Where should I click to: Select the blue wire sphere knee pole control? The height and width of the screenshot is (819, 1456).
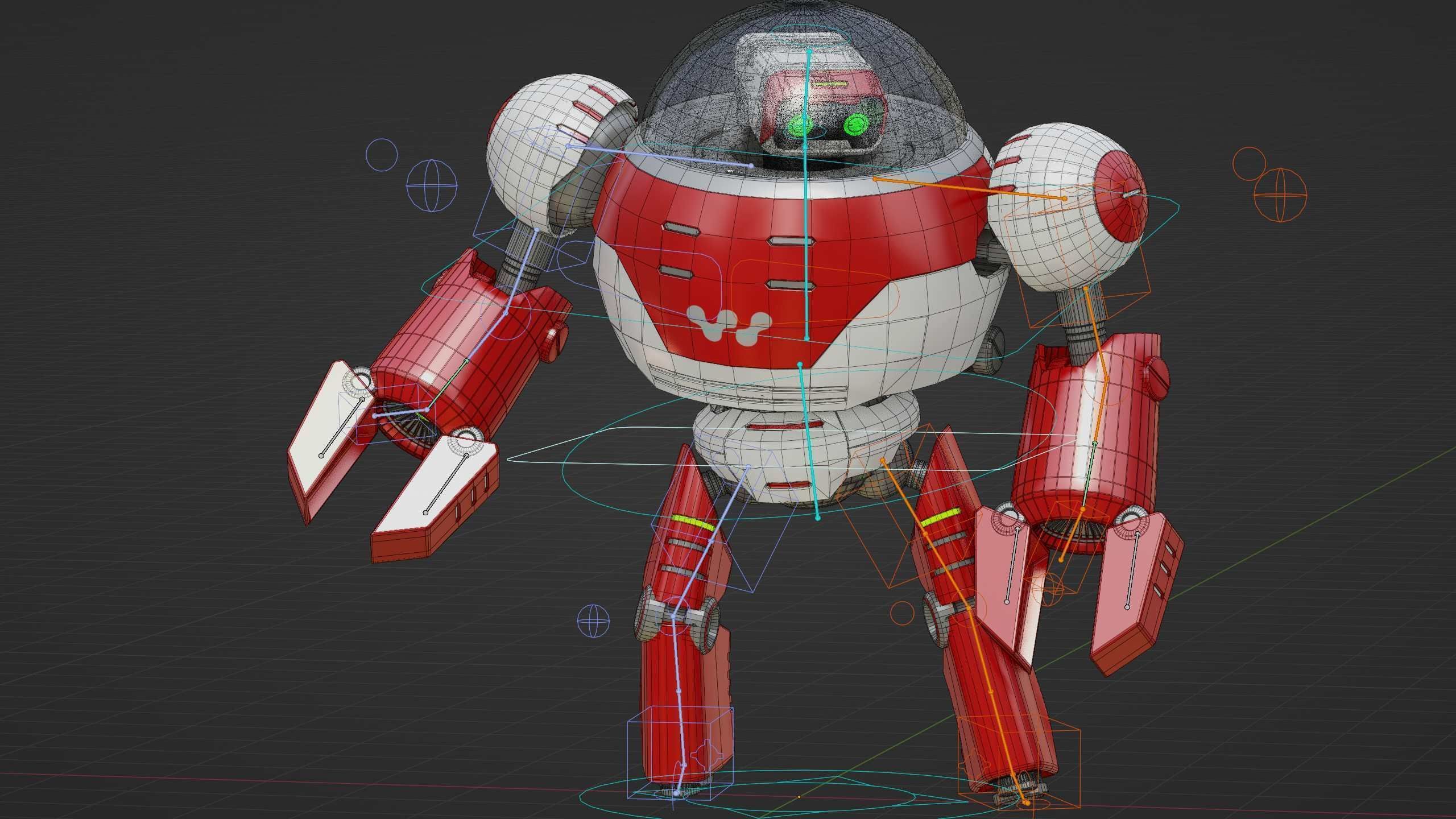click(x=593, y=620)
